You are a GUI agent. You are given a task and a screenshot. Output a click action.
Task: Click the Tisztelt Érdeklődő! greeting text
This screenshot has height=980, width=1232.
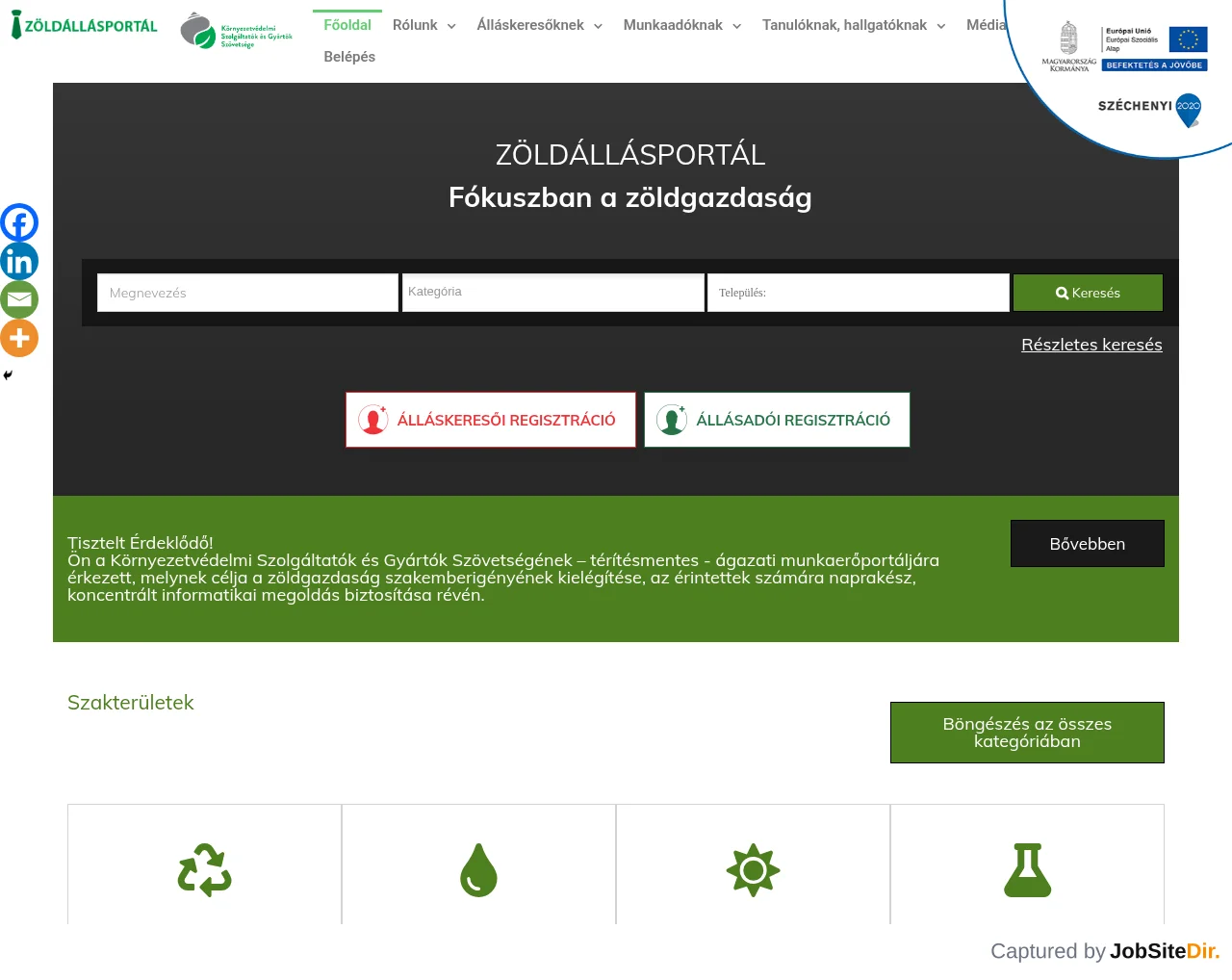pyautogui.click(x=141, y=543)
